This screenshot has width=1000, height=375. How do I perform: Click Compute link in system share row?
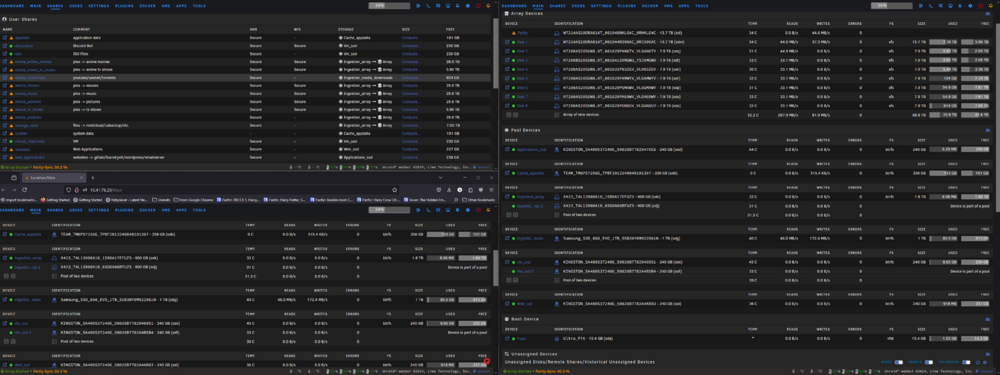(411, 133)
